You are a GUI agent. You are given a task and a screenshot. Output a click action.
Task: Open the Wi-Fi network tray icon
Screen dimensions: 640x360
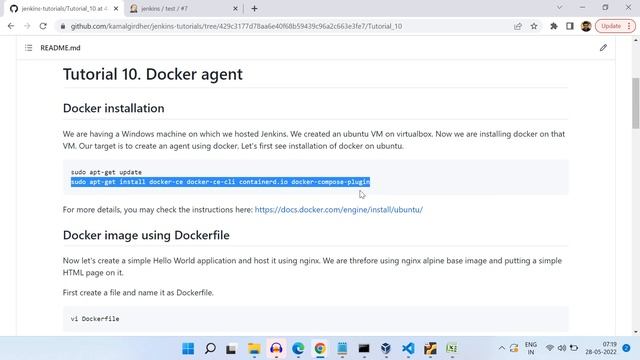550,348
